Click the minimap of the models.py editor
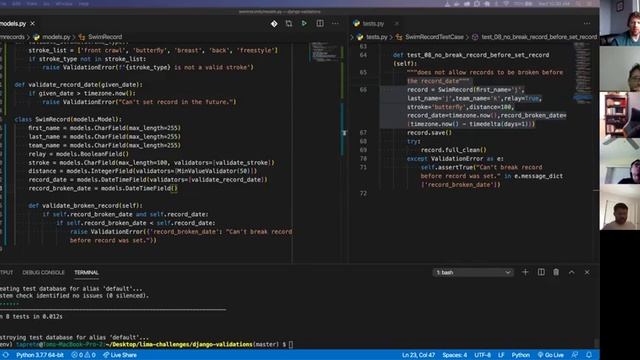This screenshot has height=360, width=640. tap(324, 51)
